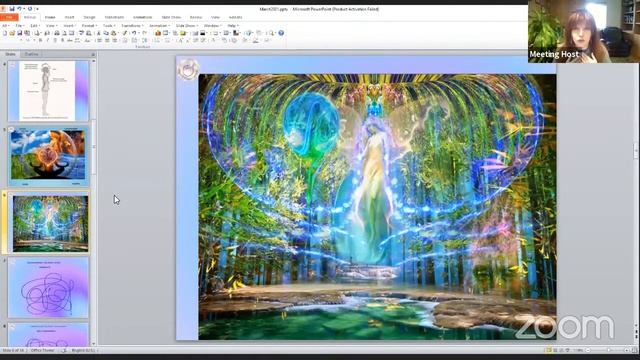Click the zoom percentage in status bar
This screenshot has width=640, height=360.
(x=579, y=350)
